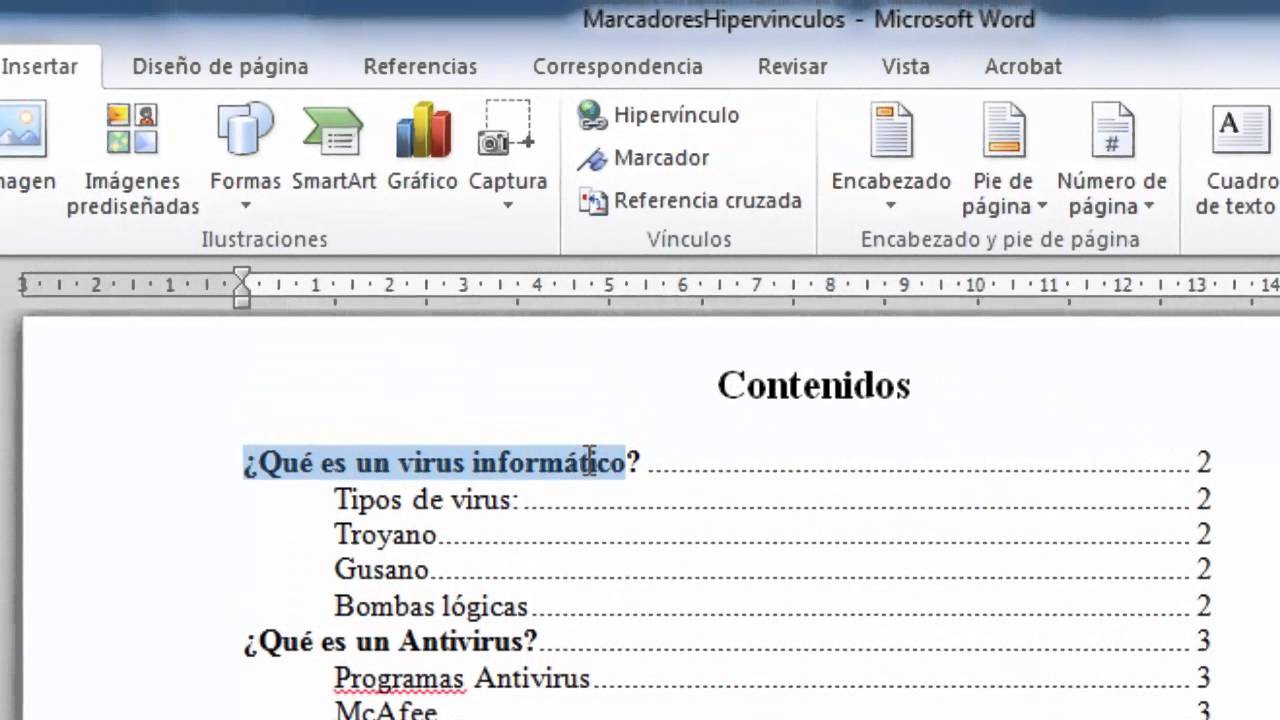This screenshot has height=720, width=1280.
Task: Open the Número de página dropdown arrow
Action: (x=1148, y=207)
